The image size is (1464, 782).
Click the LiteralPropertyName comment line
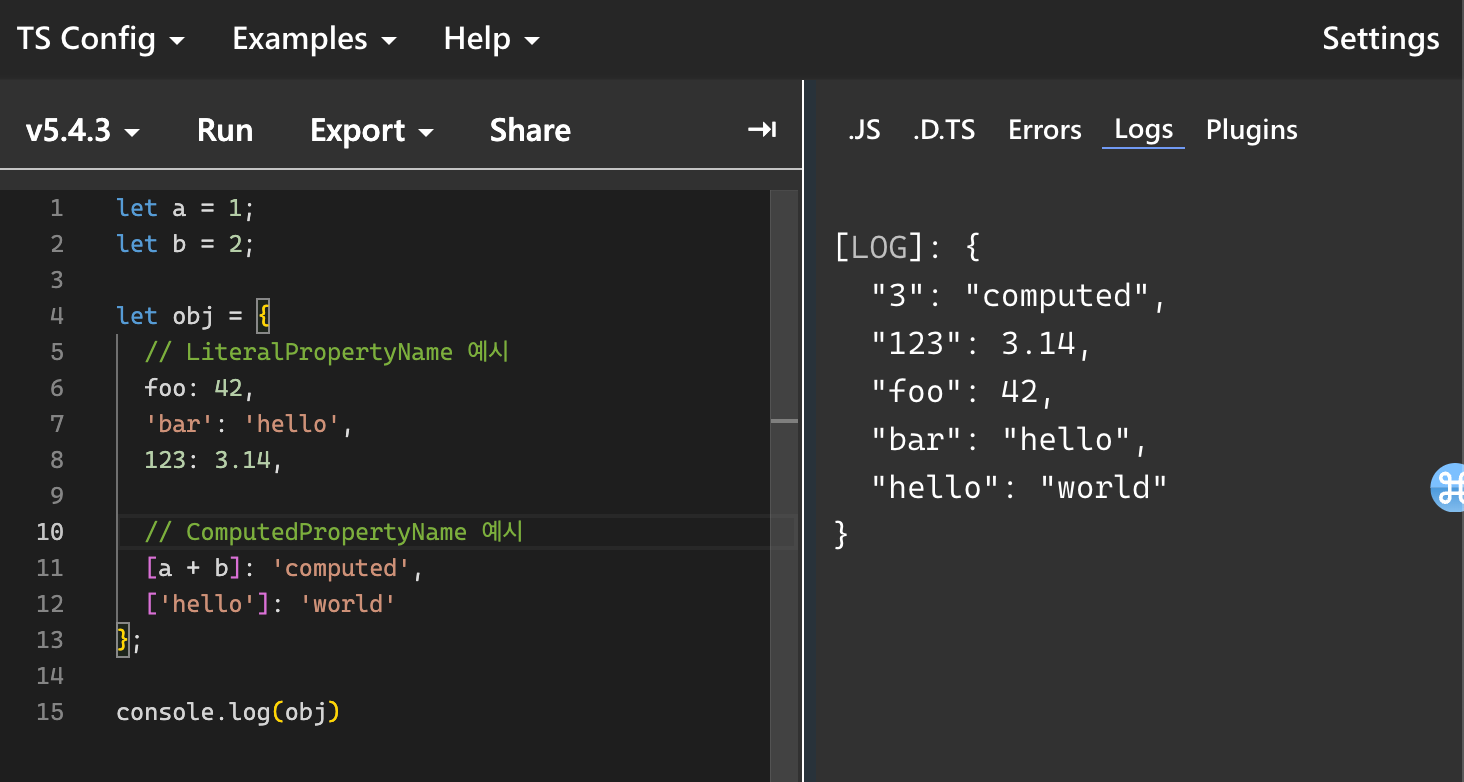[328, 352]
